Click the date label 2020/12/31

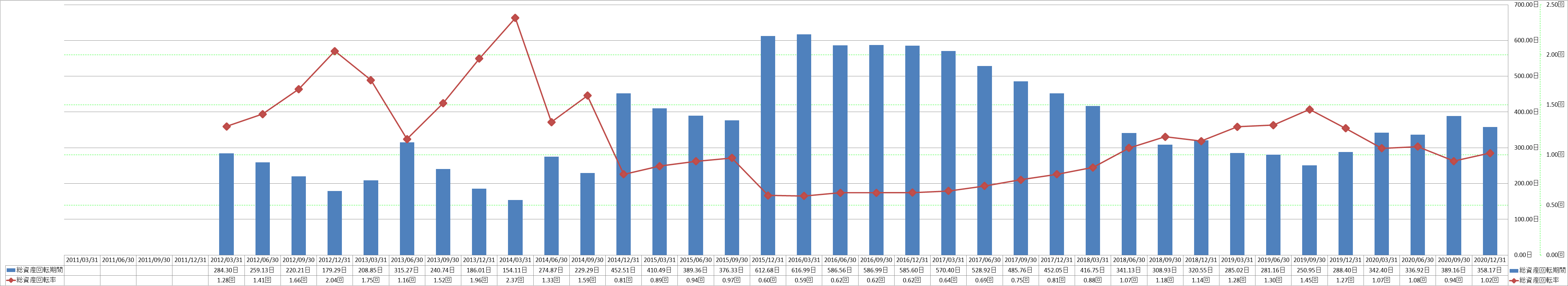(x=1490, y=260)
